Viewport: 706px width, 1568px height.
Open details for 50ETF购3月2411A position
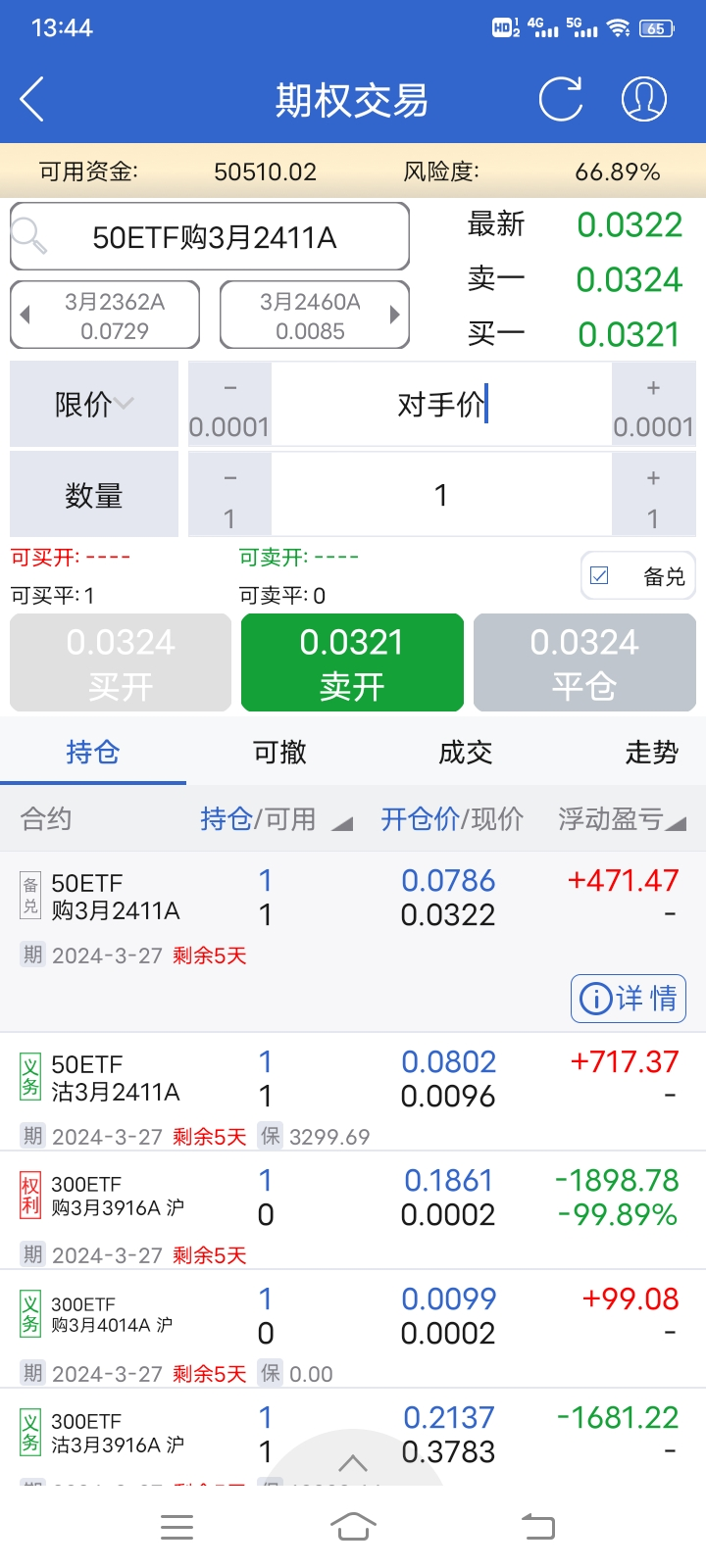[629, 999]
